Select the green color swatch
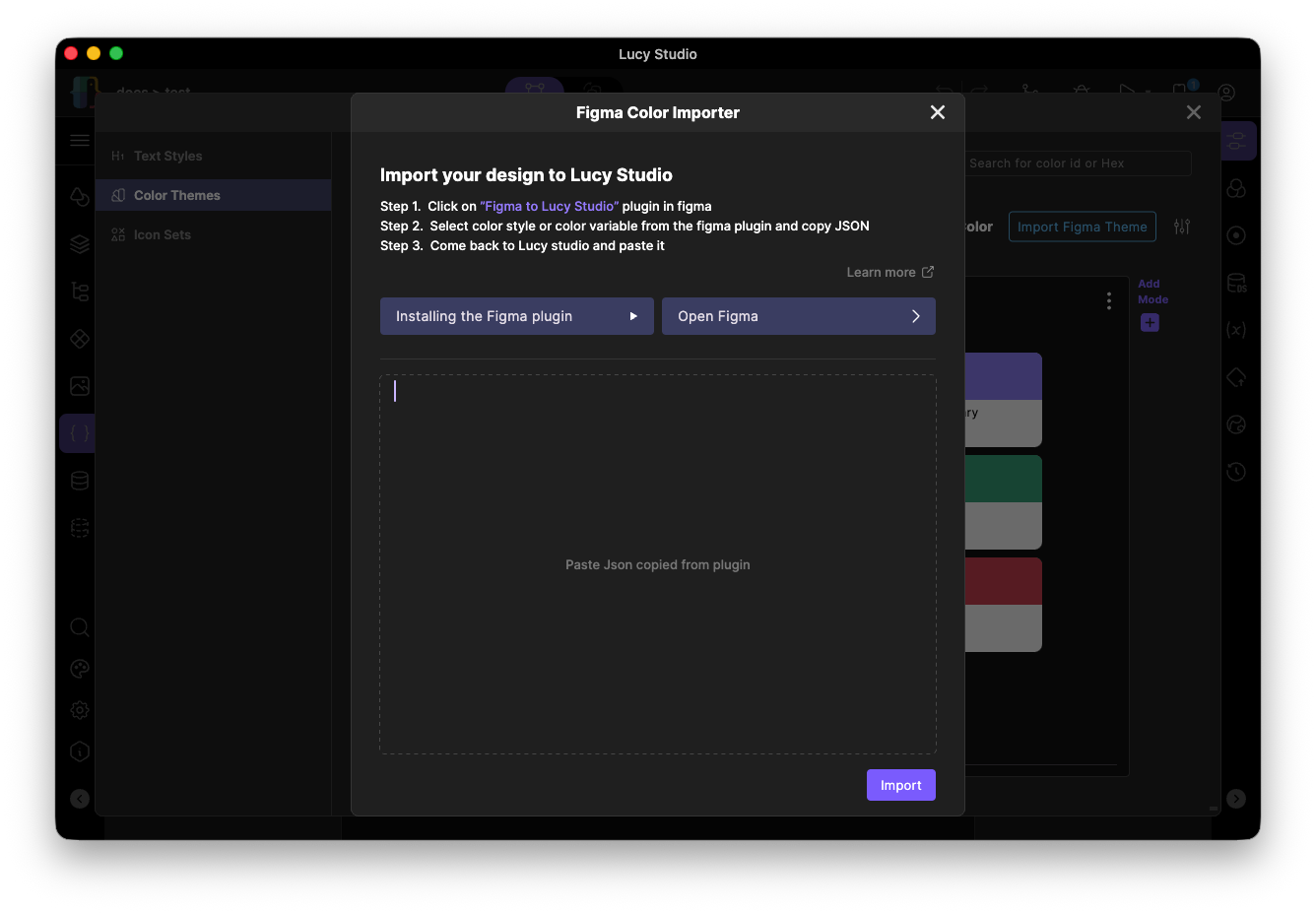This screenshot has height=913, width=1316. click(x=1003, y=479)
